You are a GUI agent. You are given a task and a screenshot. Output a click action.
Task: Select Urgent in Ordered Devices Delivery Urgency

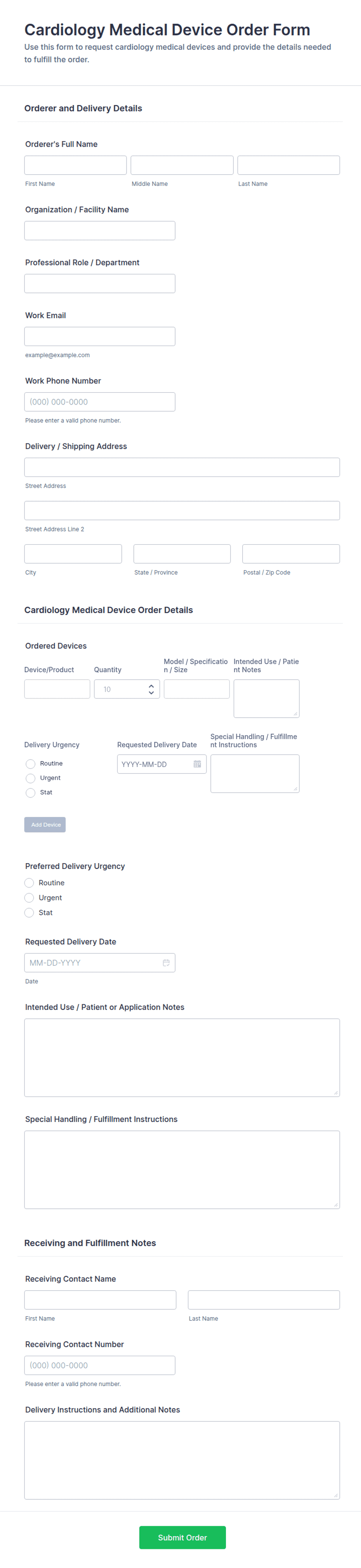click(x=30, y=778)
